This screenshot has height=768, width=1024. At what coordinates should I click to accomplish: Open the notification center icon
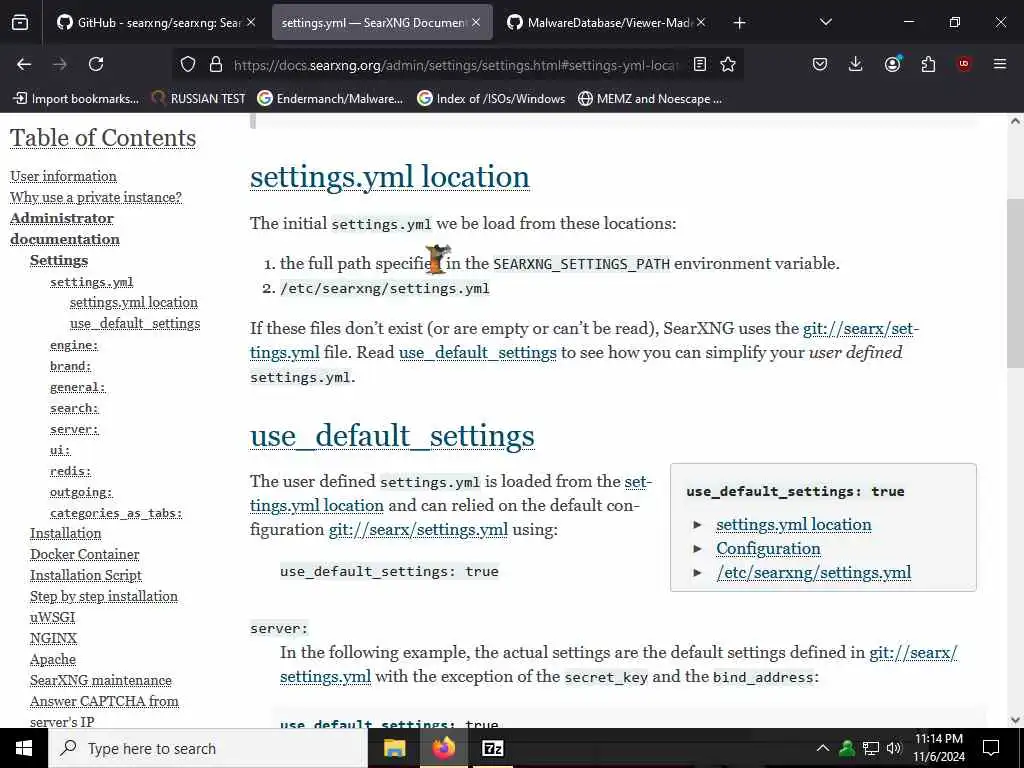tap(991, 748)
